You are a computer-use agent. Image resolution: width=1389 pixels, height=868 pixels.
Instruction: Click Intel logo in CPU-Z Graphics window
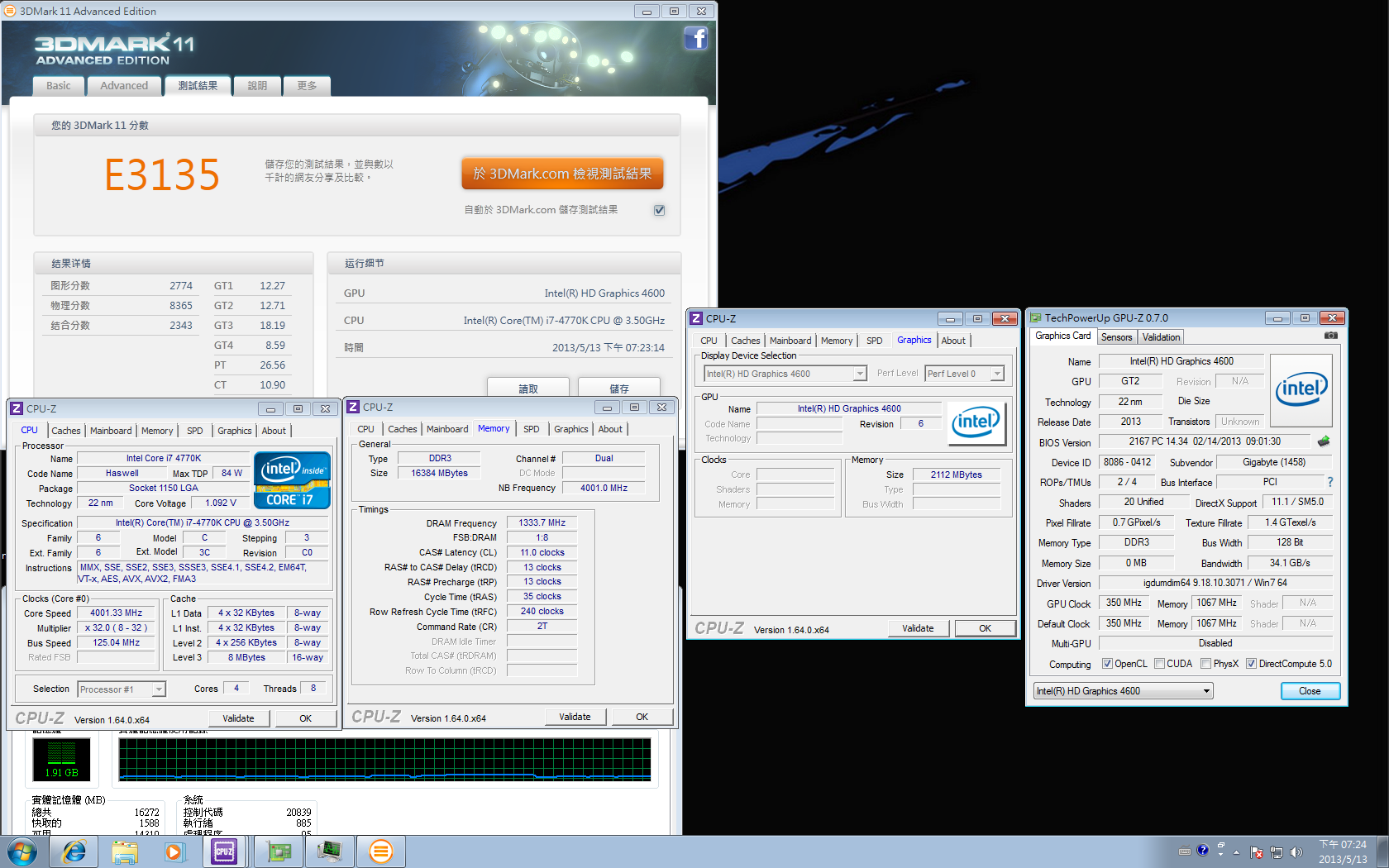click(976, 422)
